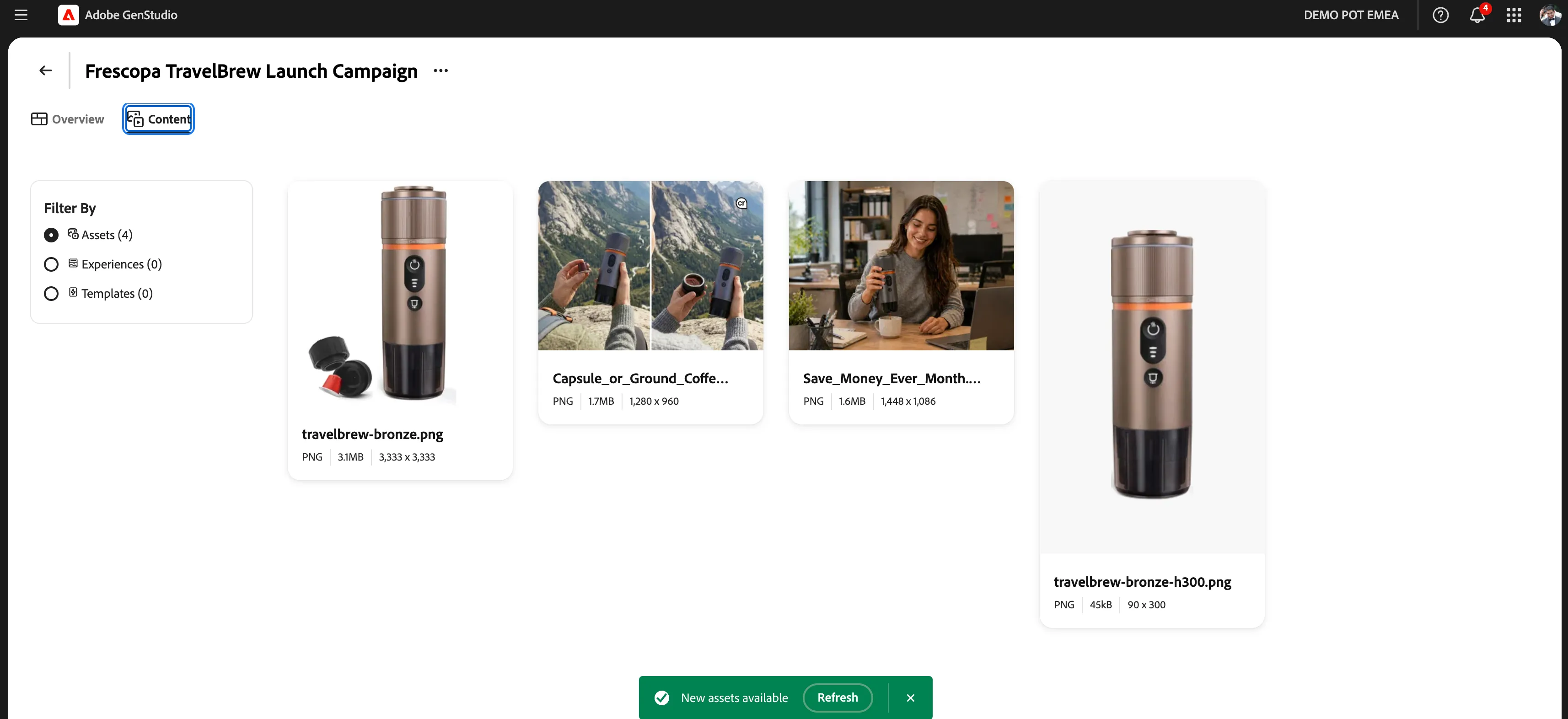Open the Capsule_or_Ground_Coffe thumbnail image
Screen dimensions: 1568x719
[x=651, y=265]
